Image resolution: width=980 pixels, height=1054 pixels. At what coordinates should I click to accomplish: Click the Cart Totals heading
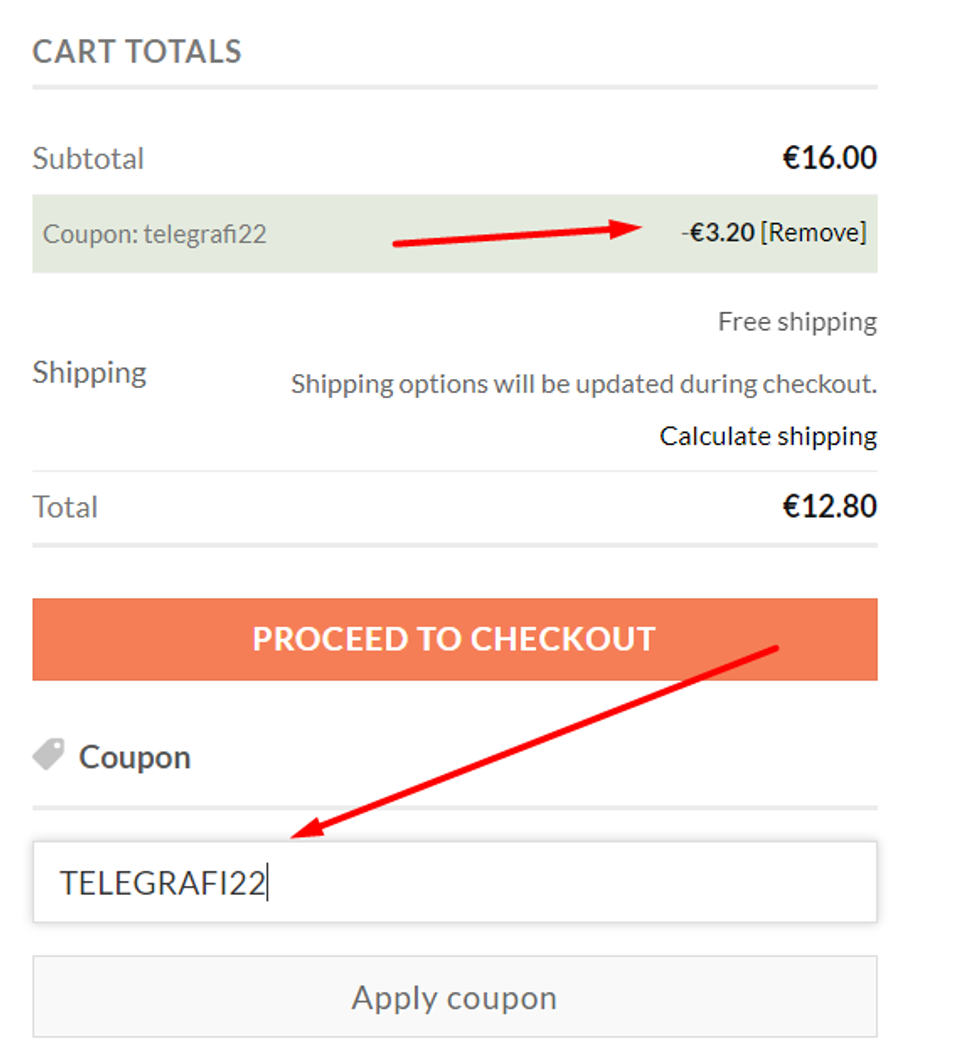(137, 51)
